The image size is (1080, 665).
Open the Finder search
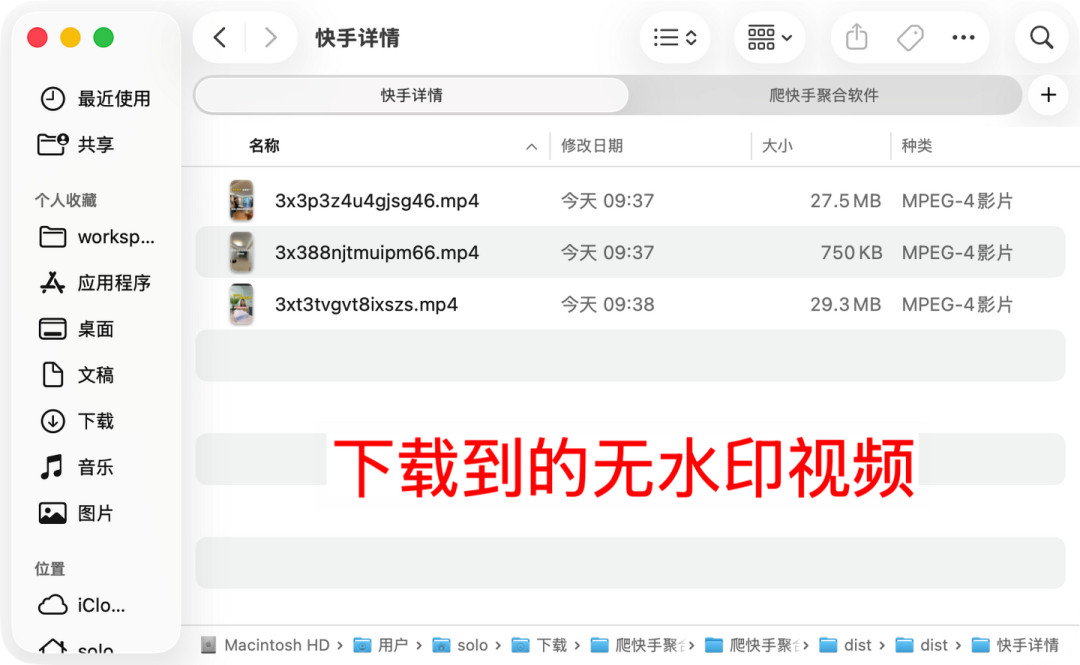tap(1041, 37)
